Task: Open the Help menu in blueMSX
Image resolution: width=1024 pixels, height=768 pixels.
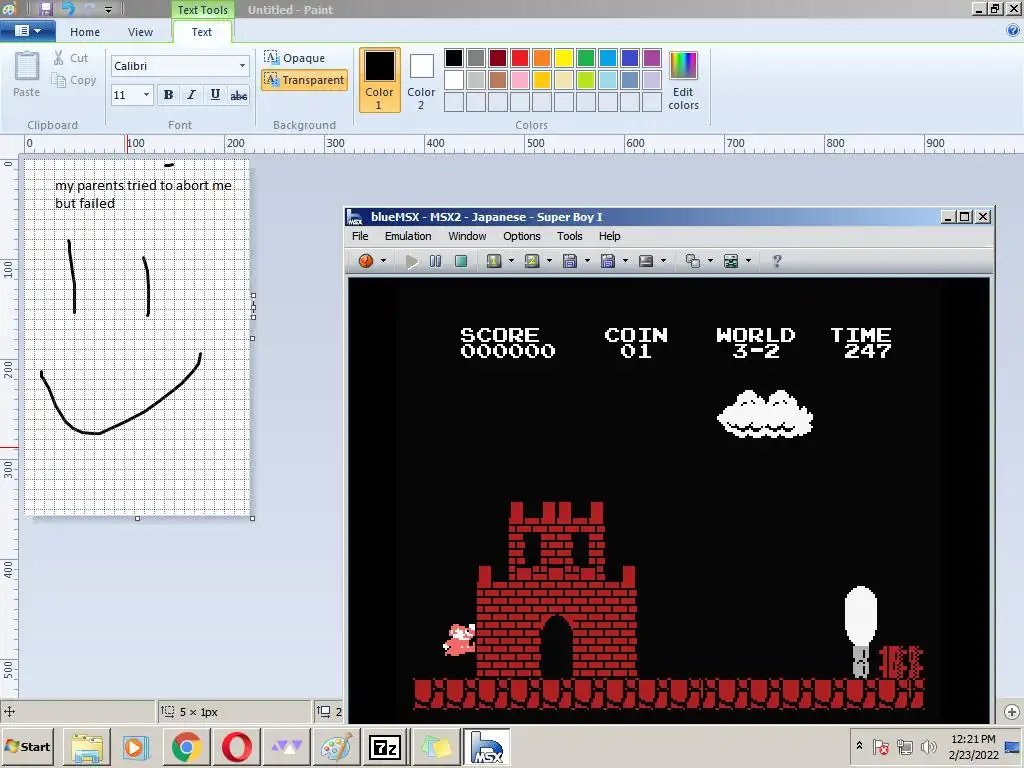Action: [x=609, y=236]
